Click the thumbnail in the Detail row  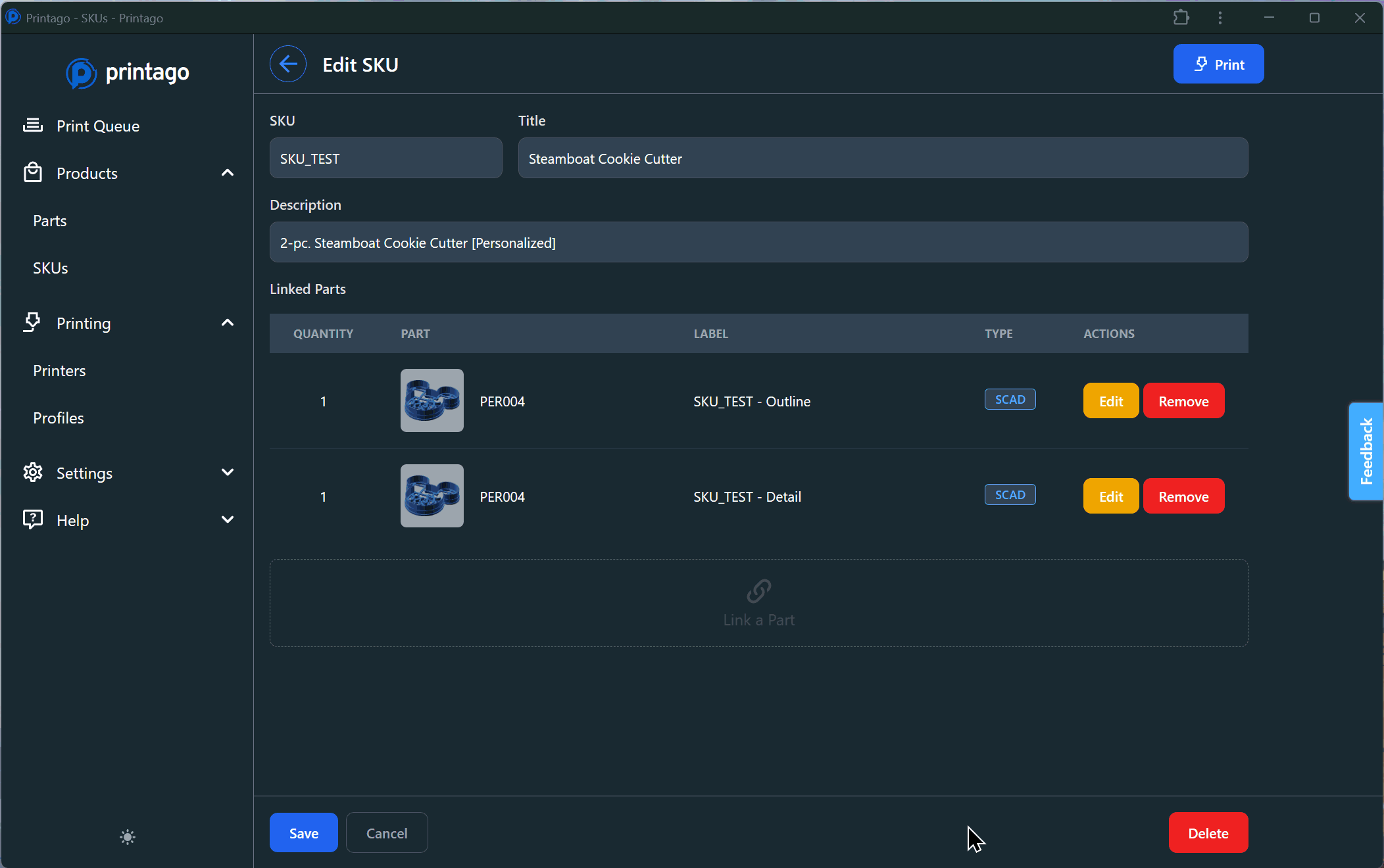tap(432, 496)
